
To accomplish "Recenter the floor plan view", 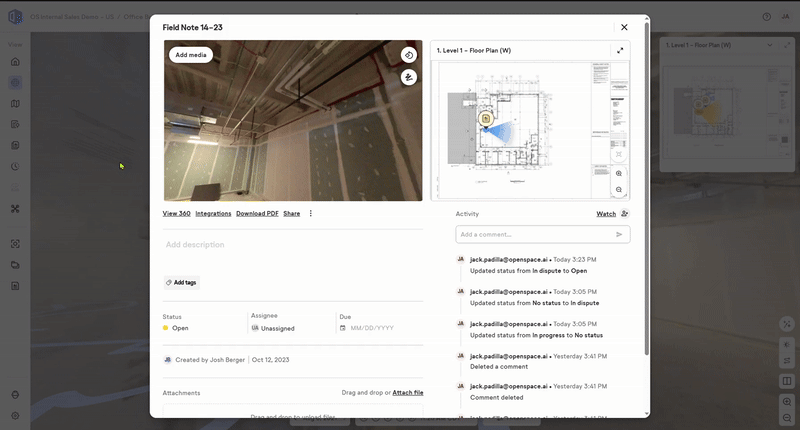I will (x=619, y=154).
